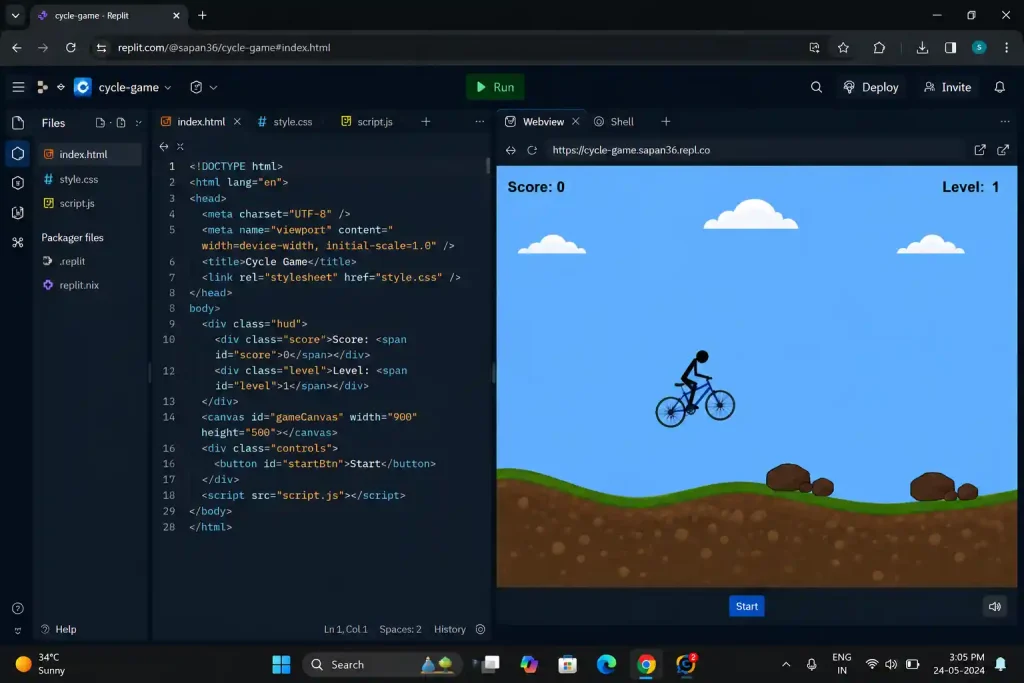Viewport: 1024px width, 683px height.
Task: Add a new editor tab with plus
Action: [x=426, y=122]
